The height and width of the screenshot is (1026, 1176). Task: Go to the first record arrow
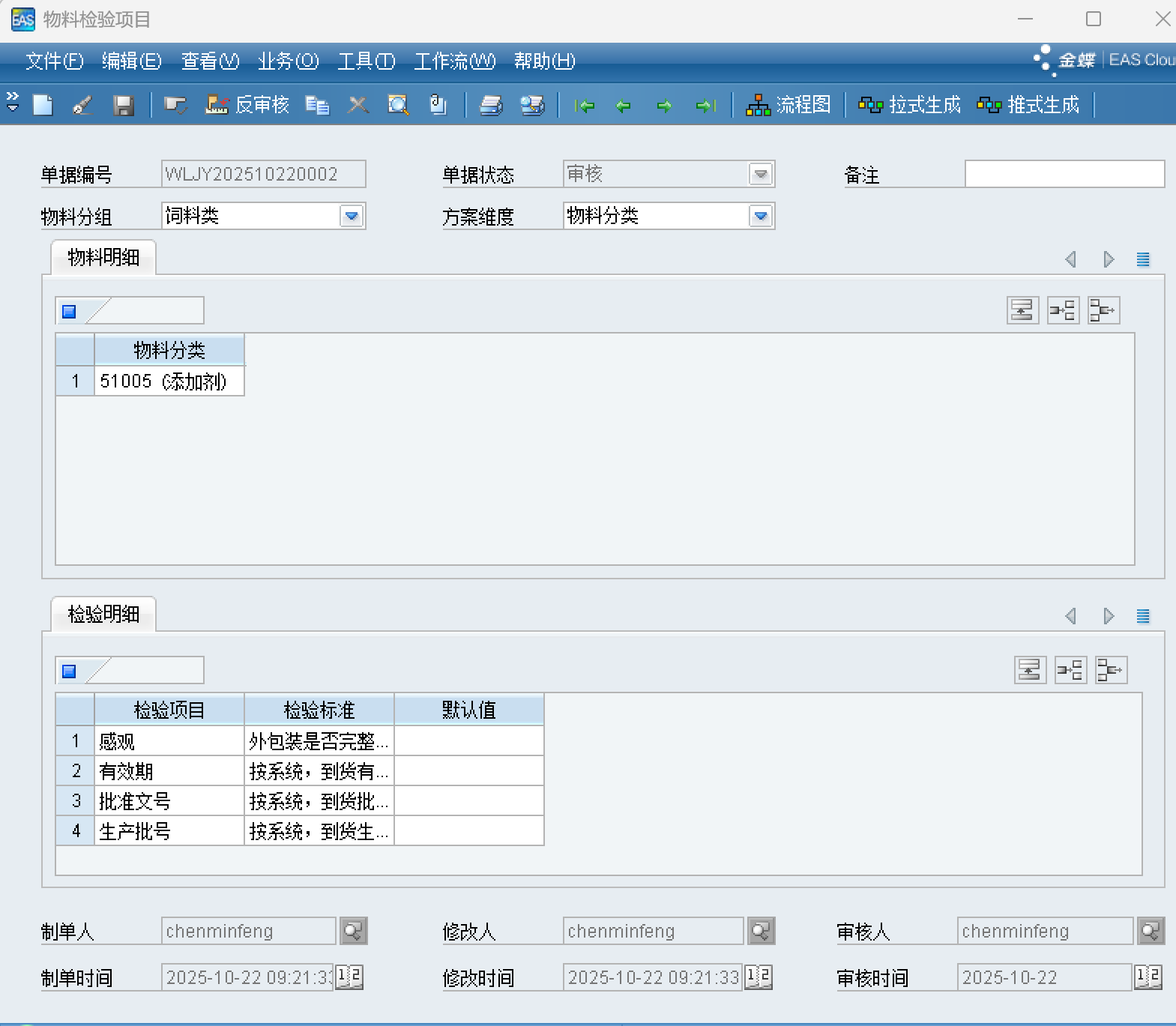click(585, 106)
